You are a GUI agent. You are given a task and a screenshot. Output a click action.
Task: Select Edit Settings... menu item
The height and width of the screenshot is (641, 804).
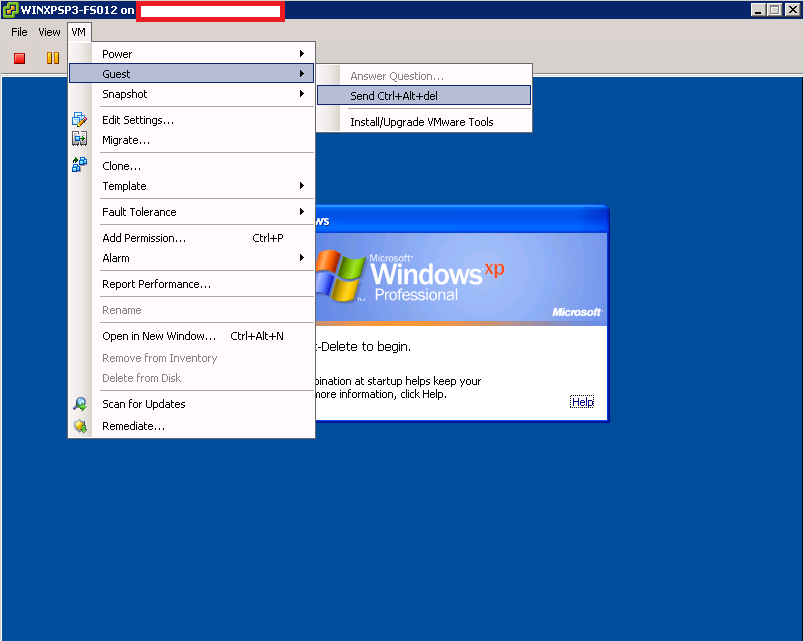pyautogui.click(x=191, y=120)
